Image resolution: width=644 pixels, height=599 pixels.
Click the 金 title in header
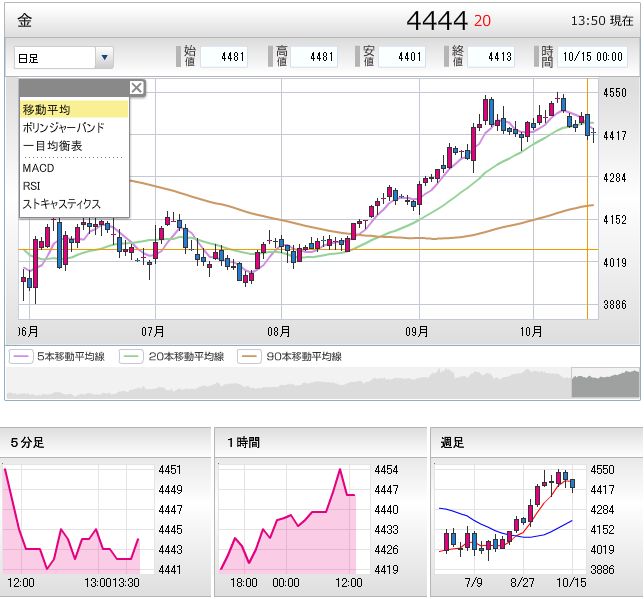pyautogui.click(x=25, y=20)
